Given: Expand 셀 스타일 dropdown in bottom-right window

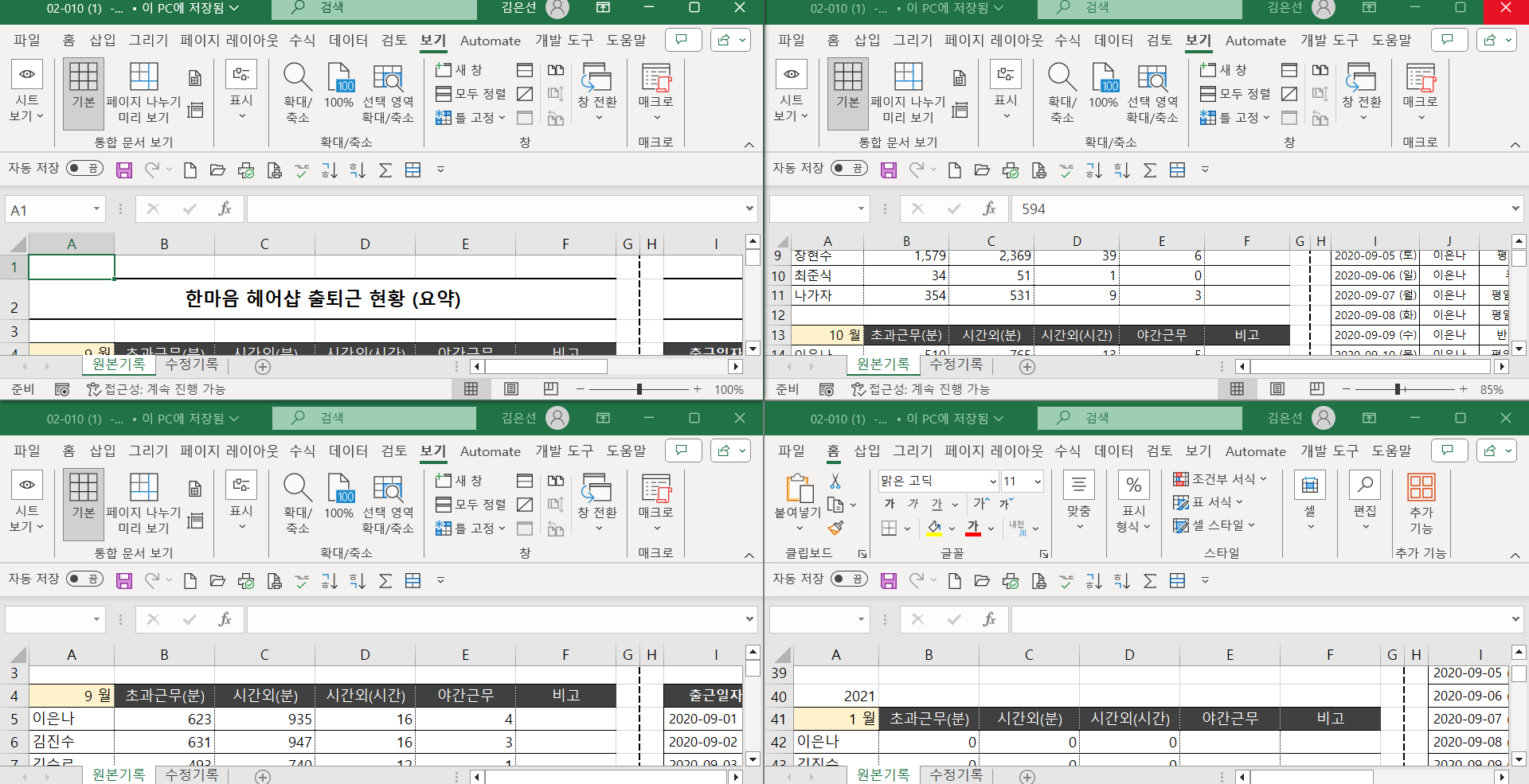Looking at the screenshot, I should tap(1252, 525).
